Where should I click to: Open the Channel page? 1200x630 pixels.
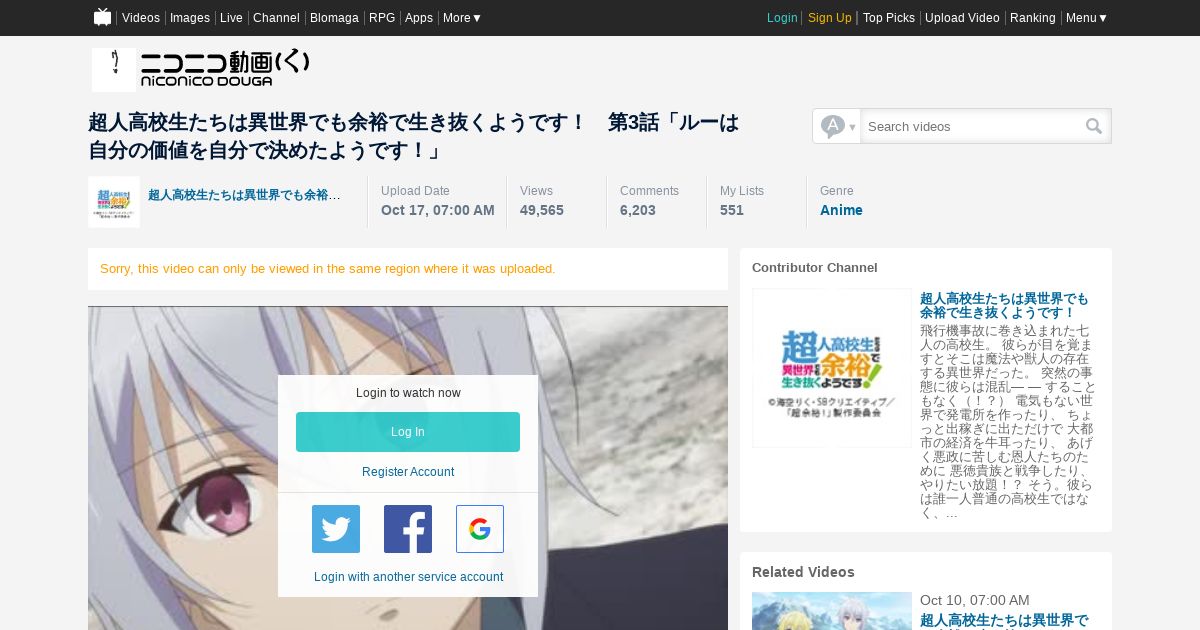tap(276, 18)
